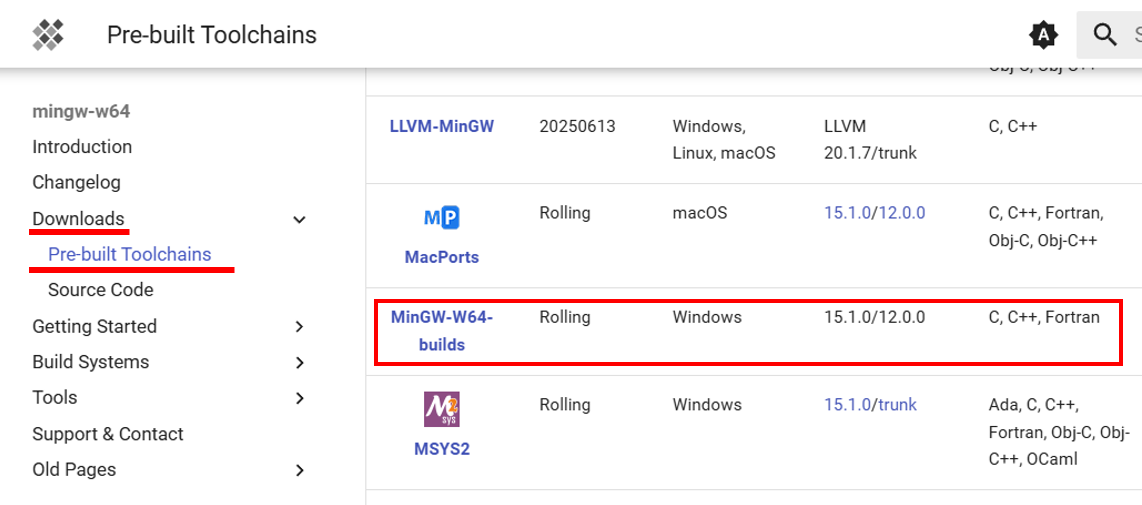Click the Pre-built Toolchains page title
This screenshot has height=505, width=1142.
tap(212, 34)
